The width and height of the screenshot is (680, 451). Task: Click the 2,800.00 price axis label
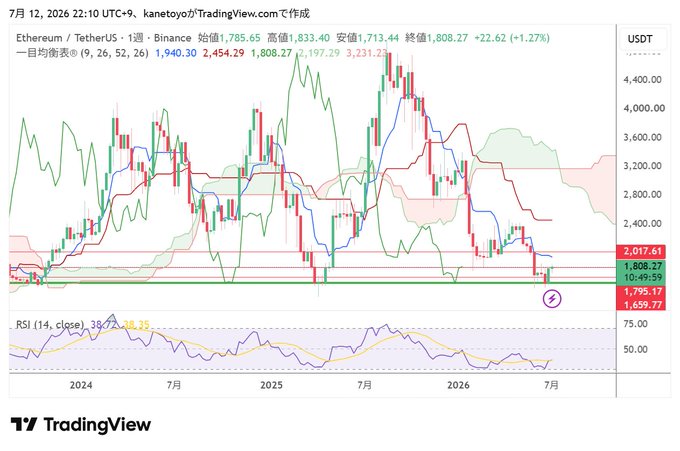(x=642, y=194)
